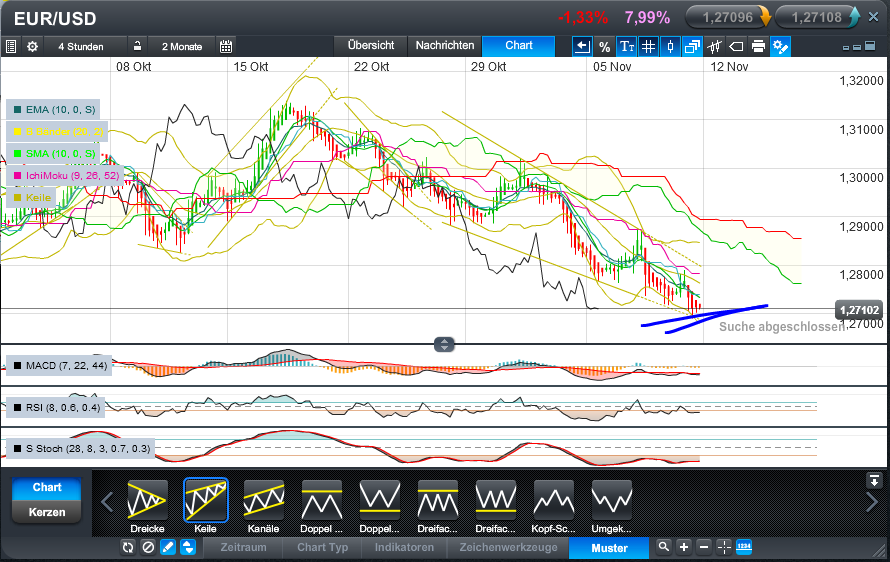890x562 pixels.
Task: Click the S Stoch indicator label
Action: tap(81, 448)
